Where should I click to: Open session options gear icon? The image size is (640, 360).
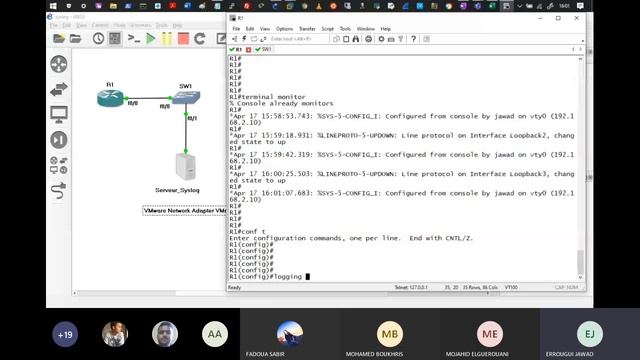(x=381, y=39)
